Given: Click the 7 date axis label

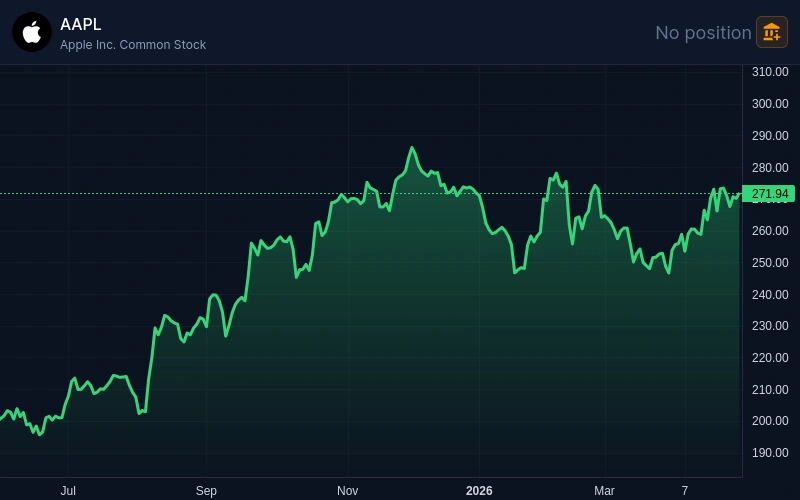Looking at the screenshot, I should coord(685,491).
